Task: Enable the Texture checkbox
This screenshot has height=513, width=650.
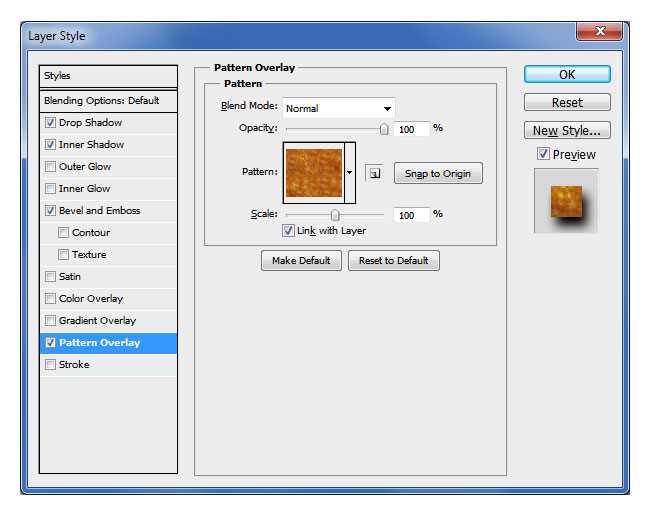Action: [x=63, y=254]
